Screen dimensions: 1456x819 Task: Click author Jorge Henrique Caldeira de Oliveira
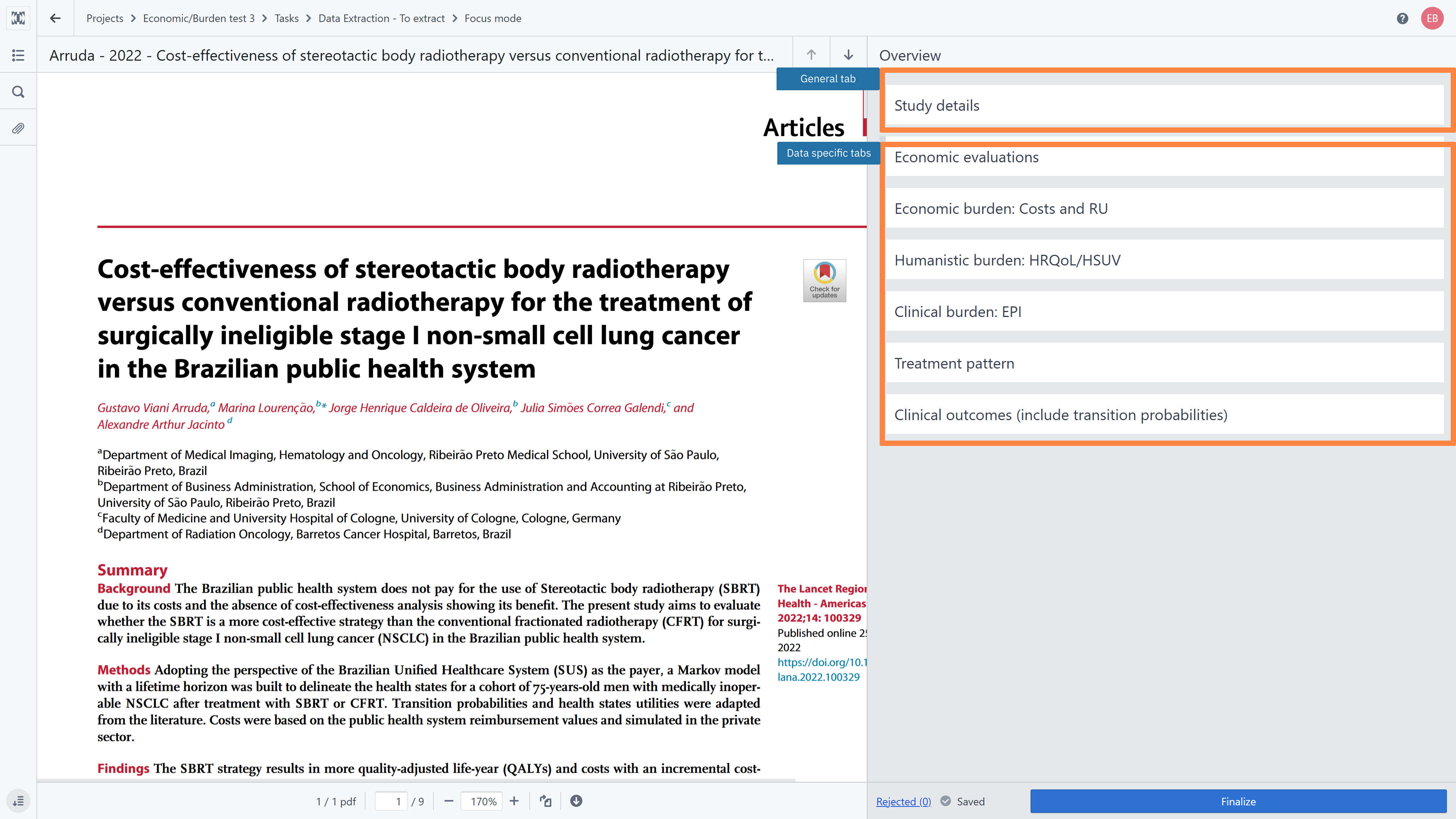click(419, 408)
